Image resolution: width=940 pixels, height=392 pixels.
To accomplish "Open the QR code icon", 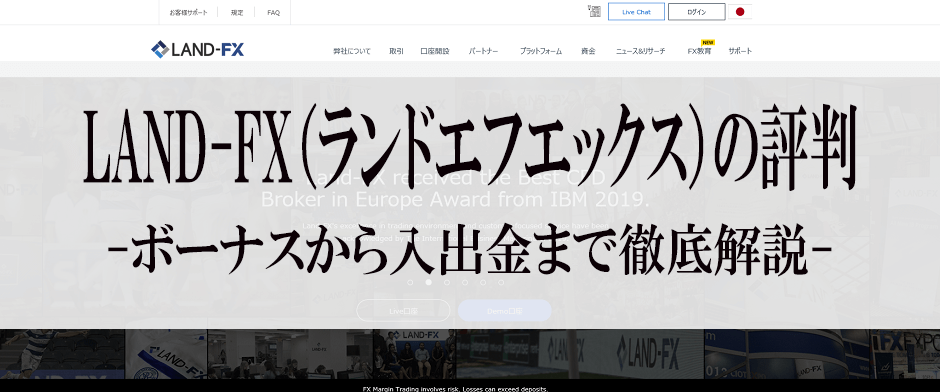I will pyautogui.click(x=594, y=11).
